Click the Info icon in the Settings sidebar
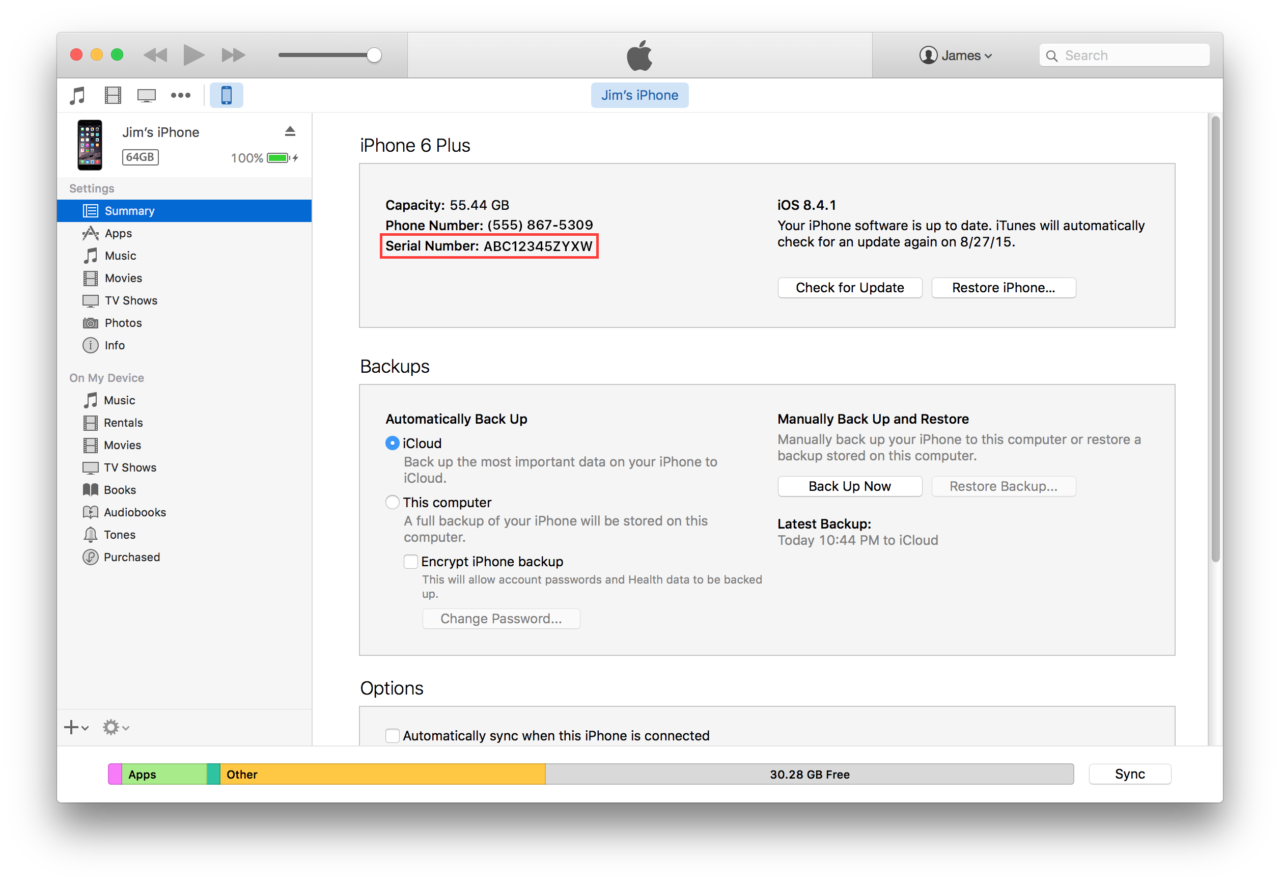Screen dimensions: 1280x884 91,345
